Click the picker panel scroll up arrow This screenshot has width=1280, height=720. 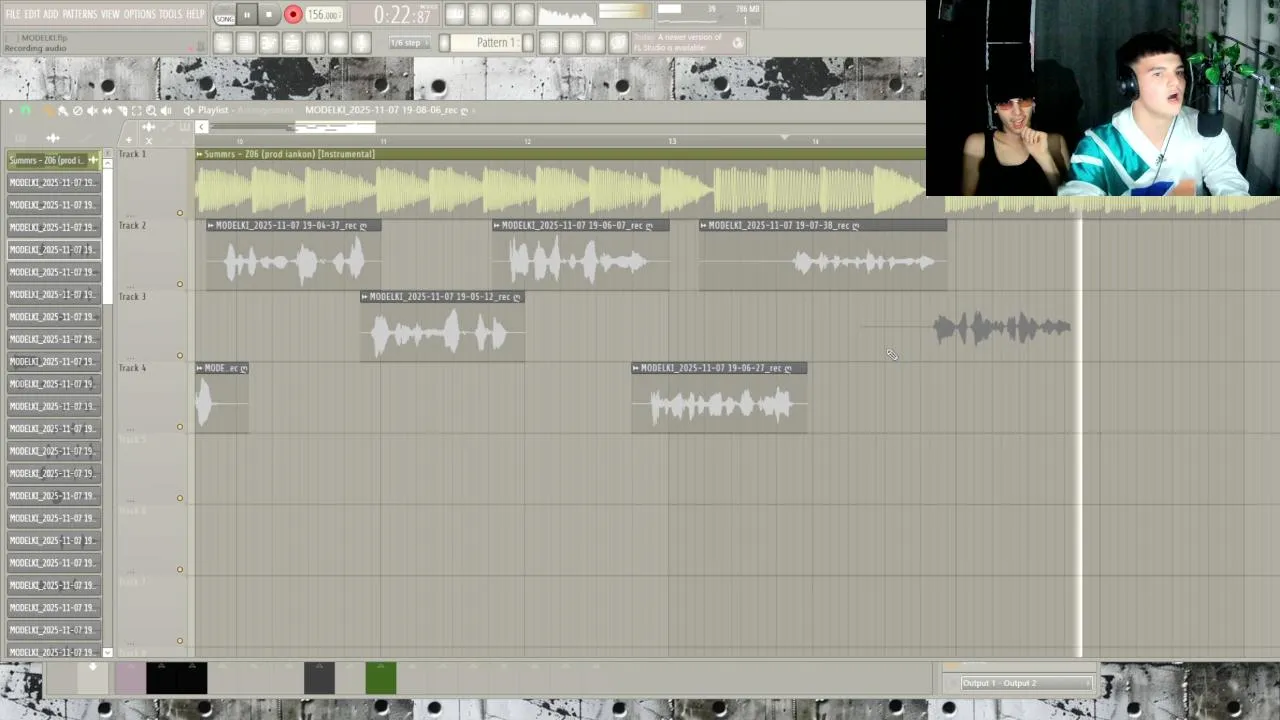click(x=108, y=164)
